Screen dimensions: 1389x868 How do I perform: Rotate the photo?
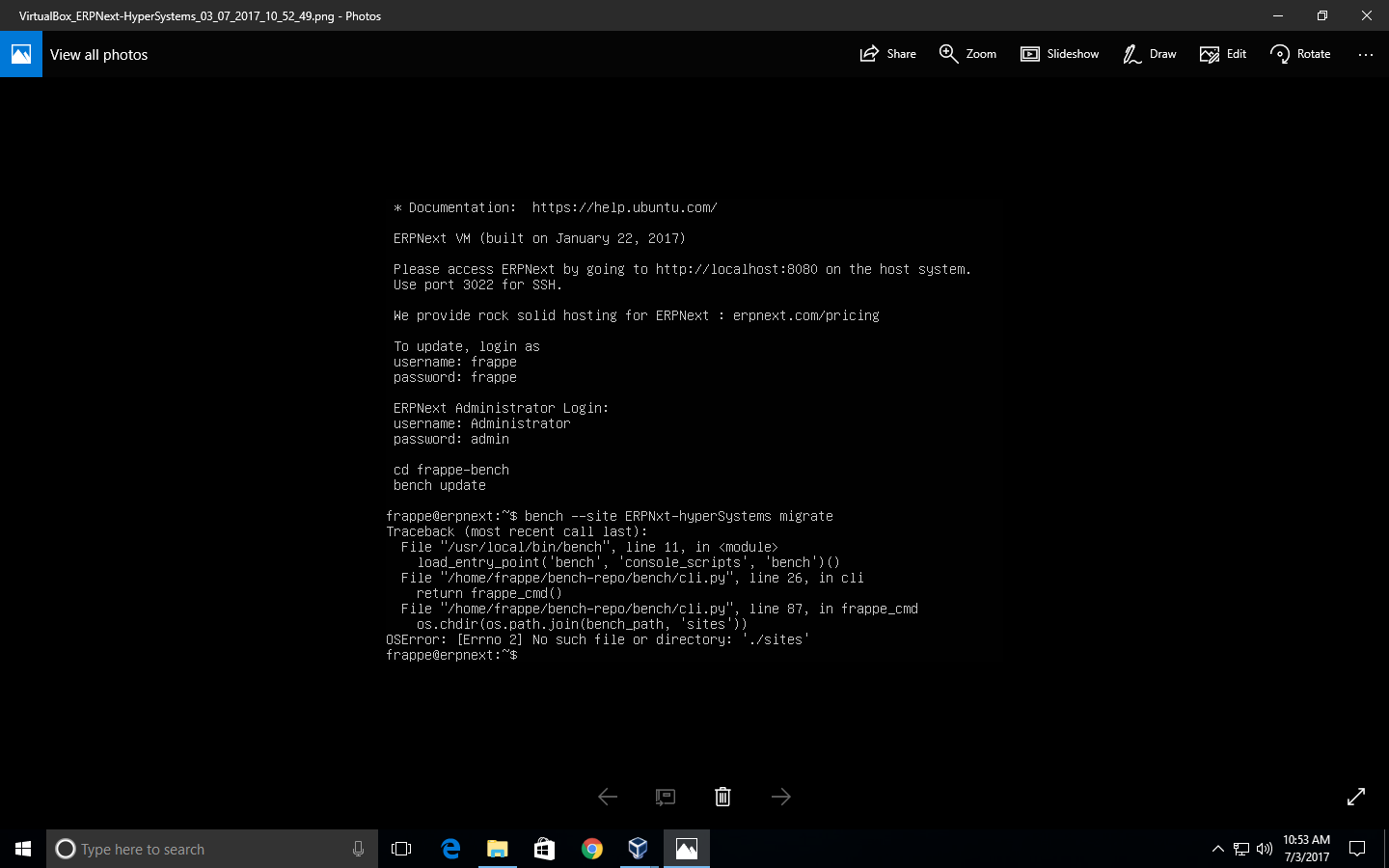pyautogui.click(x=1300, y=54)
